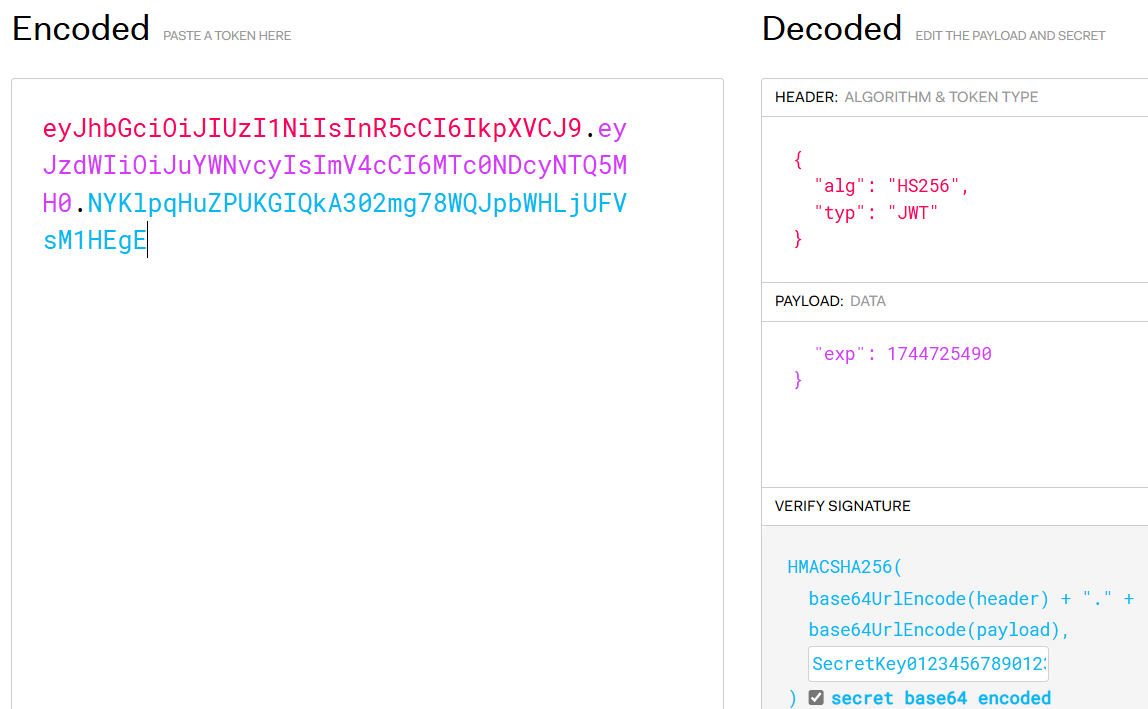Click the red JWT header segment of token

pos(312,128)
